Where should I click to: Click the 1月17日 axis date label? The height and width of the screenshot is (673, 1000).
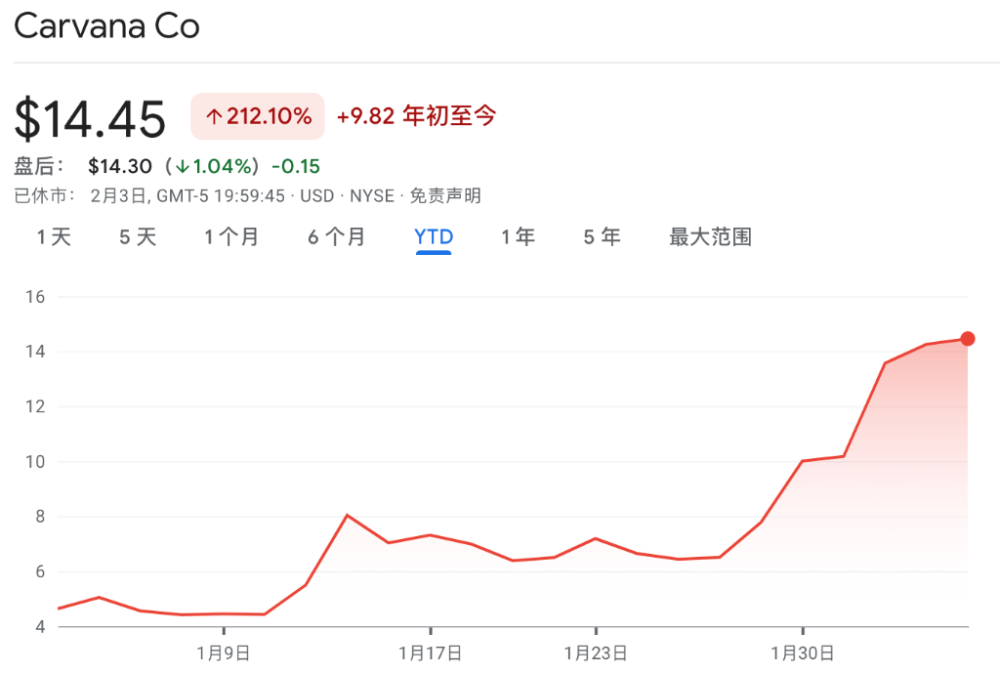[430, 653]
